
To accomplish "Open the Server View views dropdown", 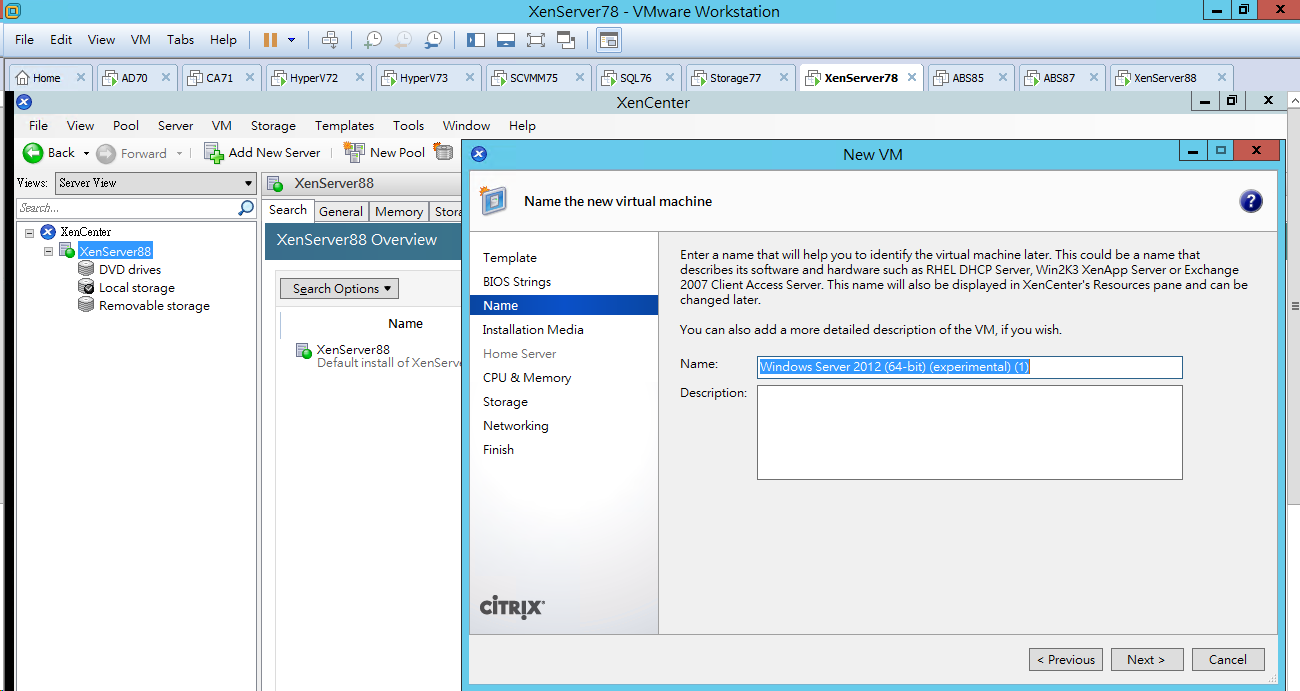I will click(x=156, y=183).
